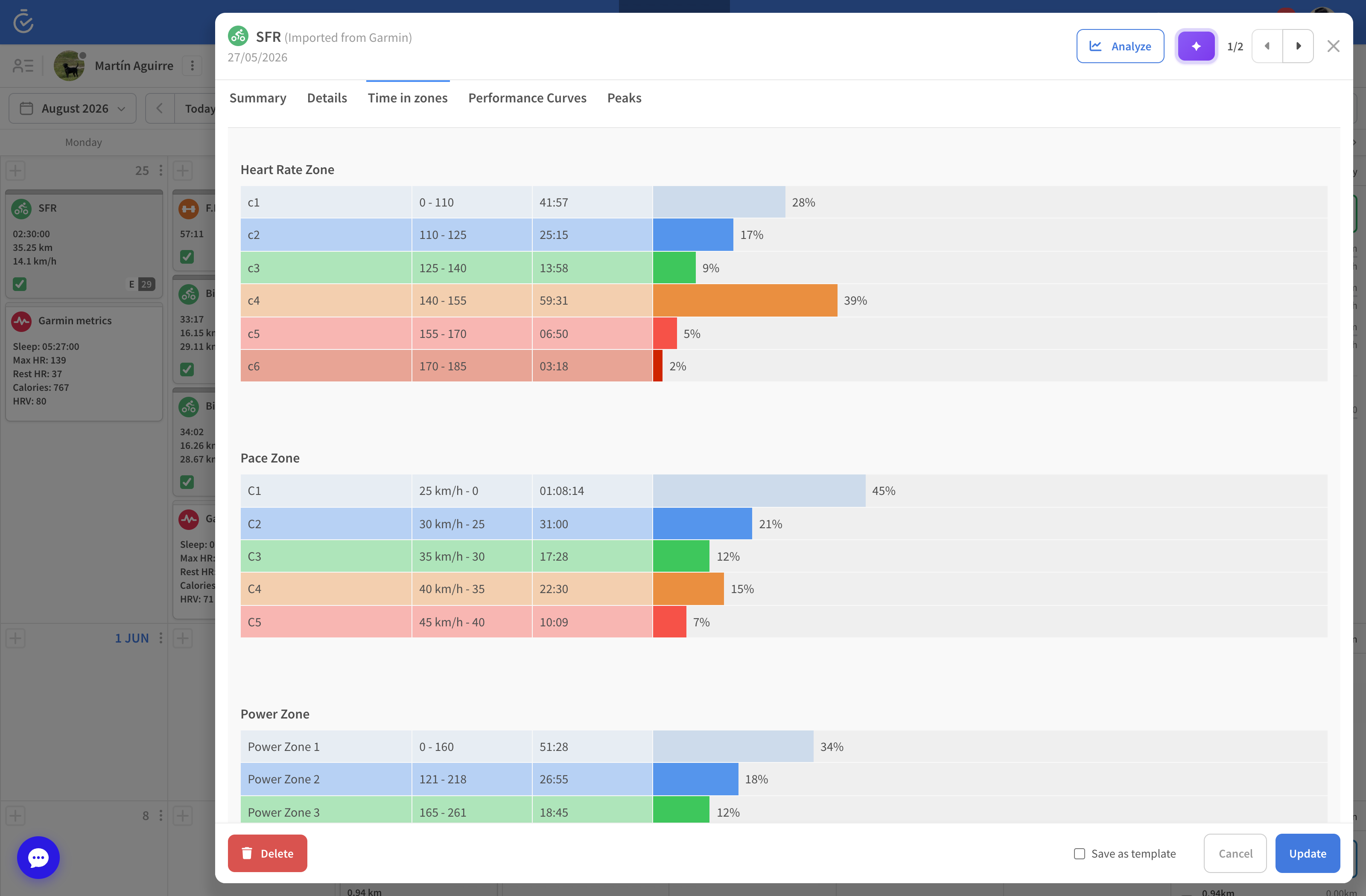Open day 8 options menu
Image resolution: width=1366 pixels, height=896 pixels.
click(x=161, y=816)
